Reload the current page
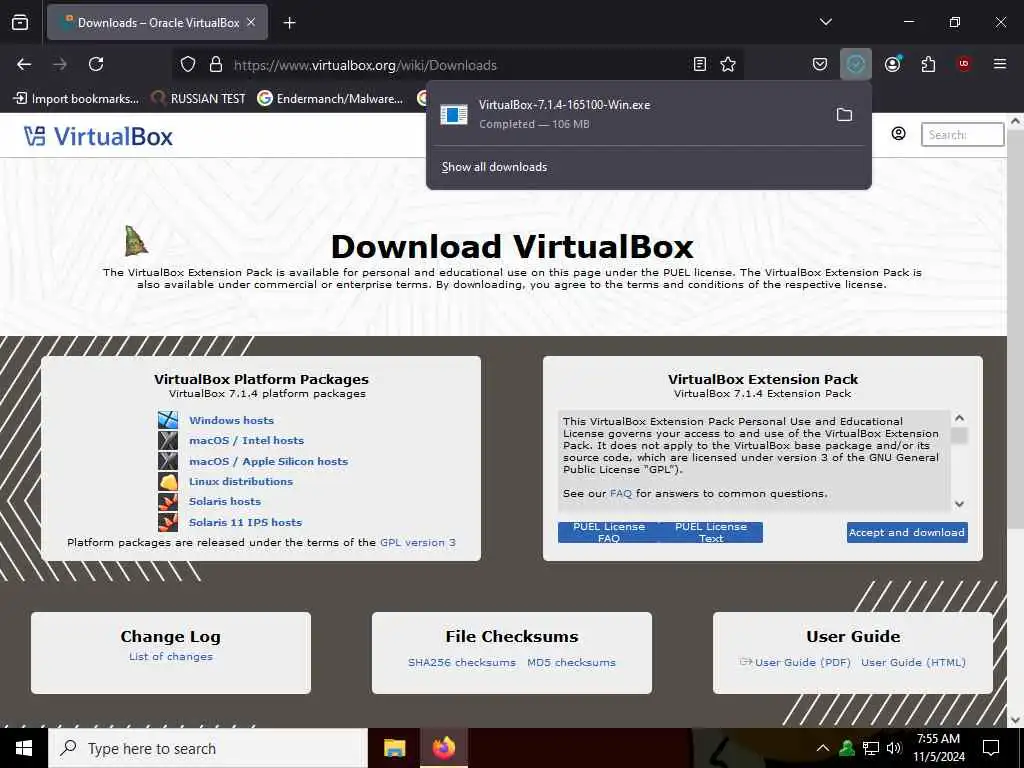Image resolution: width=1024 pixels, height=768 pixels. point(96,64)
